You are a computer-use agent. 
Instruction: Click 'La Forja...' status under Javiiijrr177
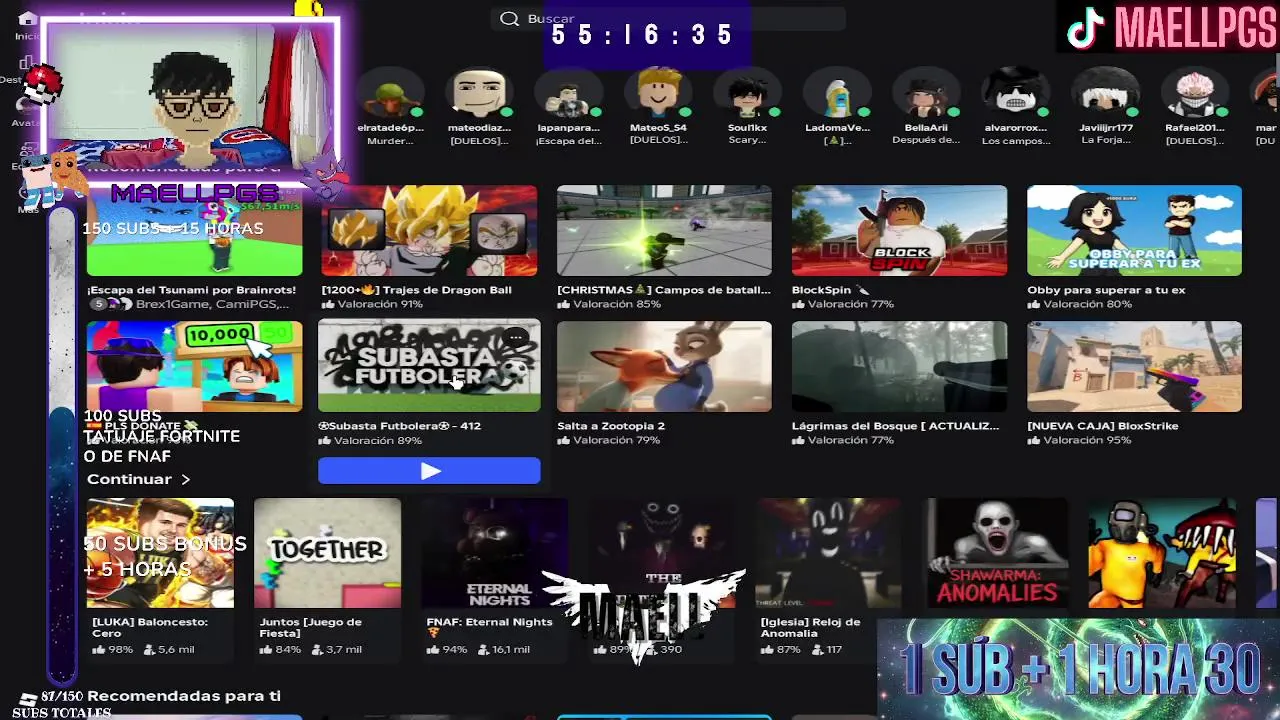[1106, 141]
